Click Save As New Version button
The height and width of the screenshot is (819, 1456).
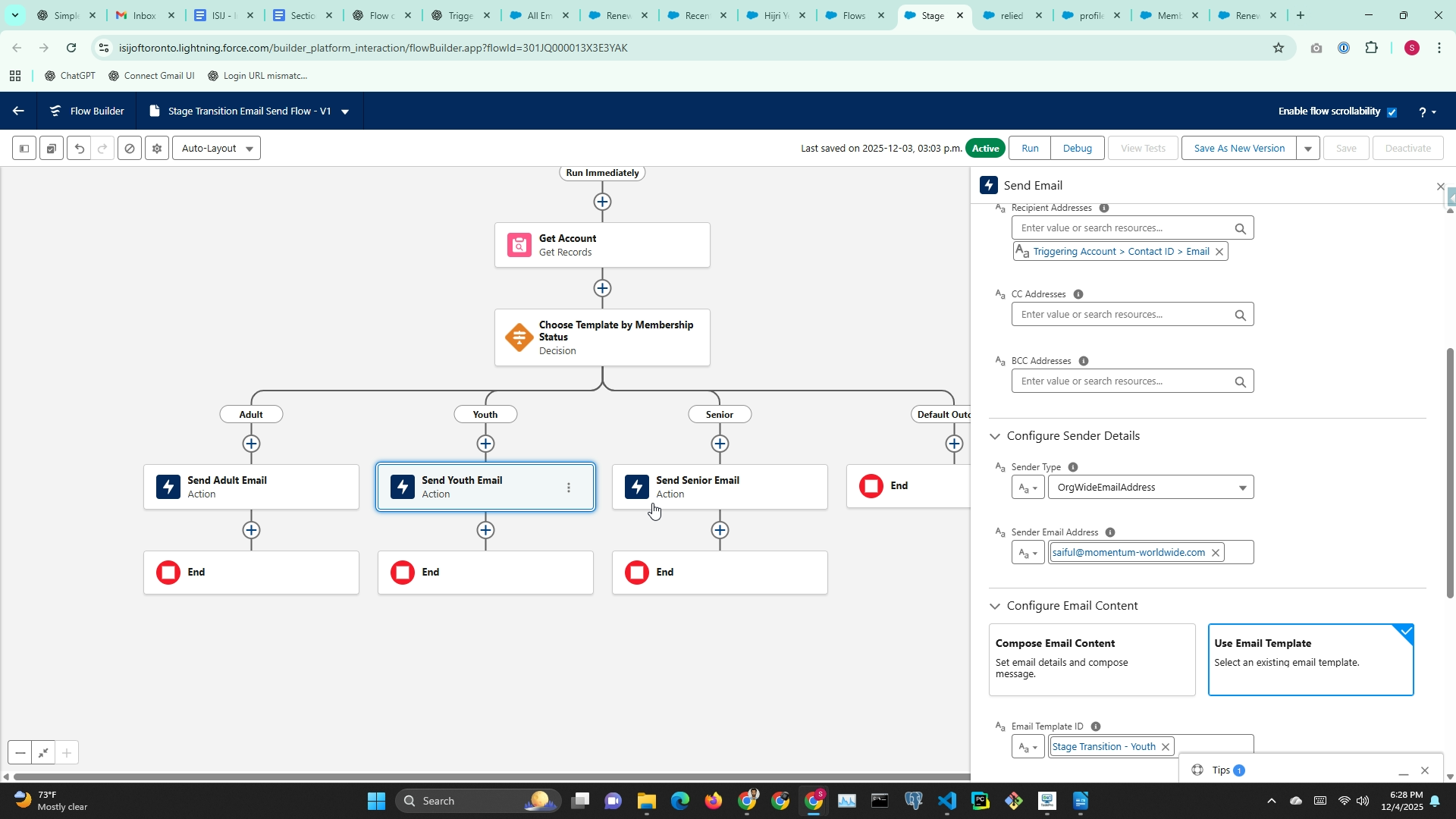tap(1239, 149)
